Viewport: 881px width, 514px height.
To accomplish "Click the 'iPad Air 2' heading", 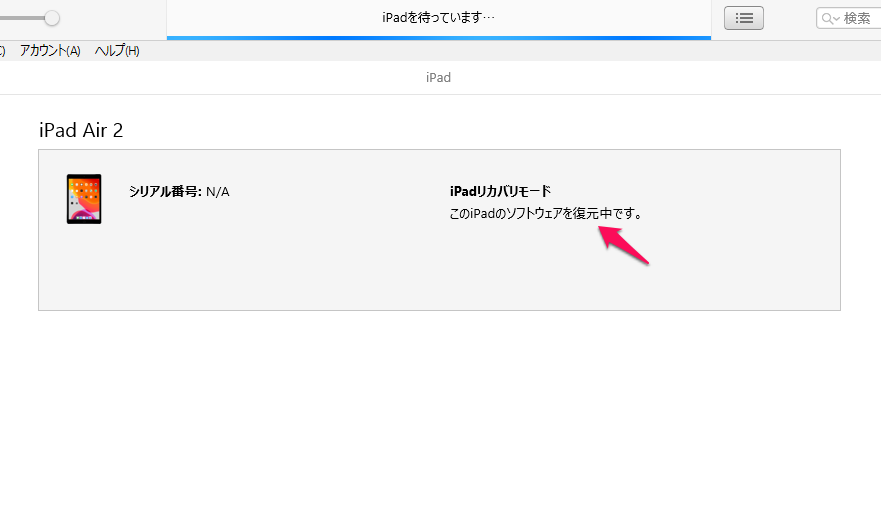I will 81,130.
